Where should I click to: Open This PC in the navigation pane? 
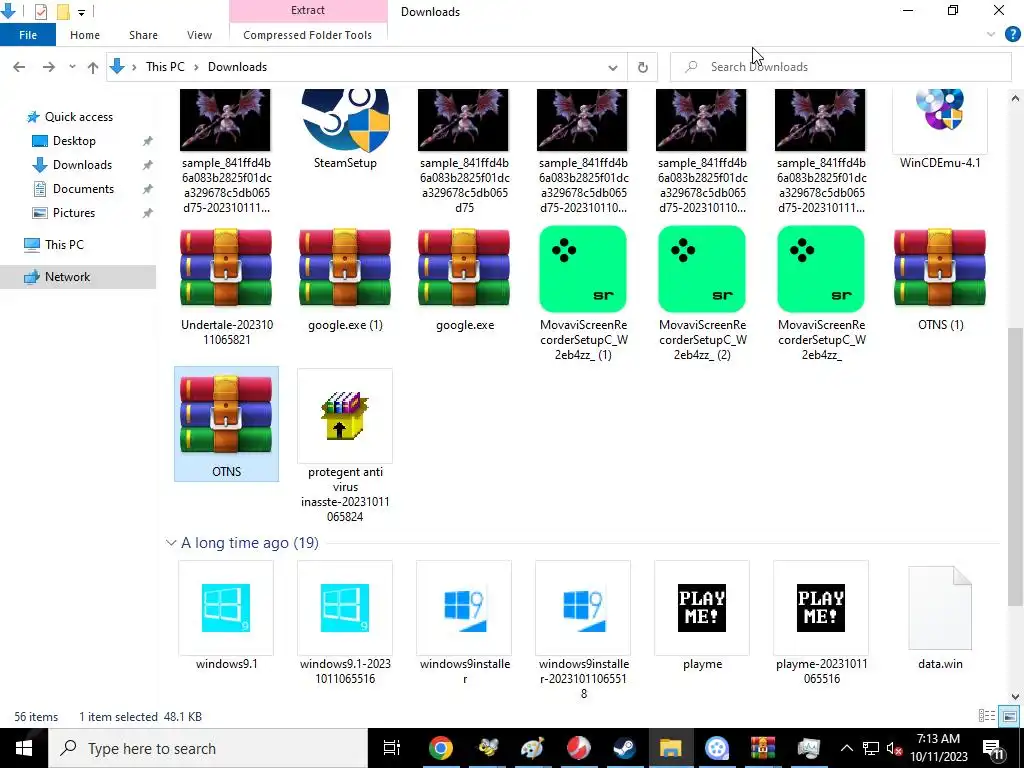(x=64, y=245)
